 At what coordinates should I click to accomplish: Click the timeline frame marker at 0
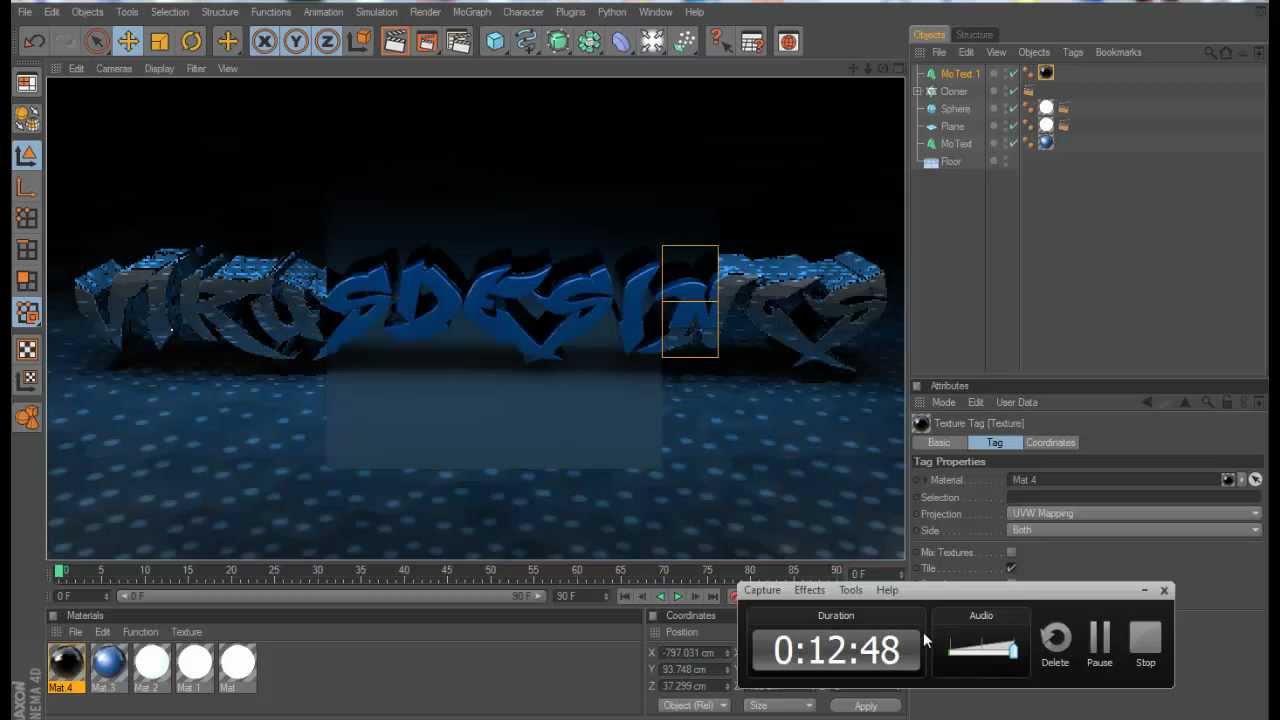coord(61,571)
